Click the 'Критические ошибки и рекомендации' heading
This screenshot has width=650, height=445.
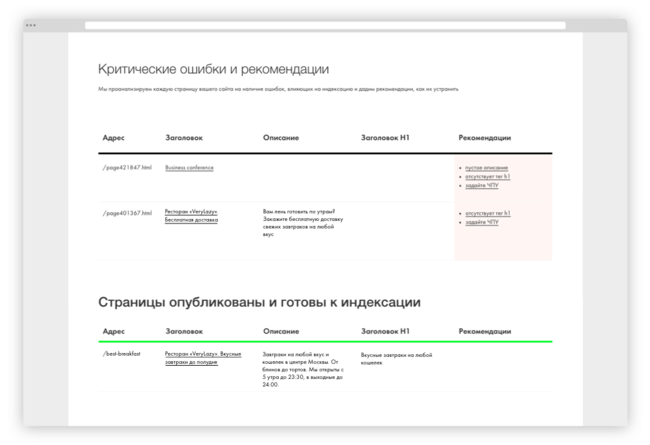click(x=213, y=69)
